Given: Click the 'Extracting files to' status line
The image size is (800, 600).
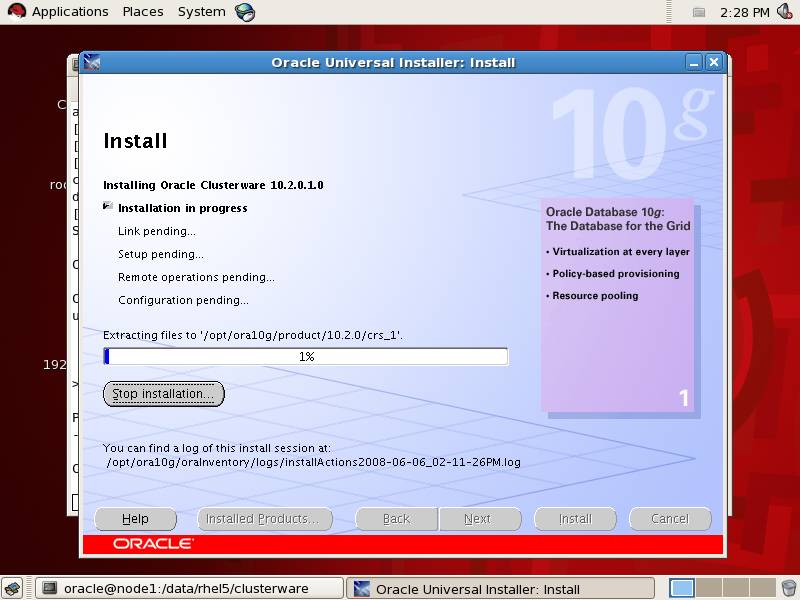Looking at the screenshot, I should coord(253,335).
